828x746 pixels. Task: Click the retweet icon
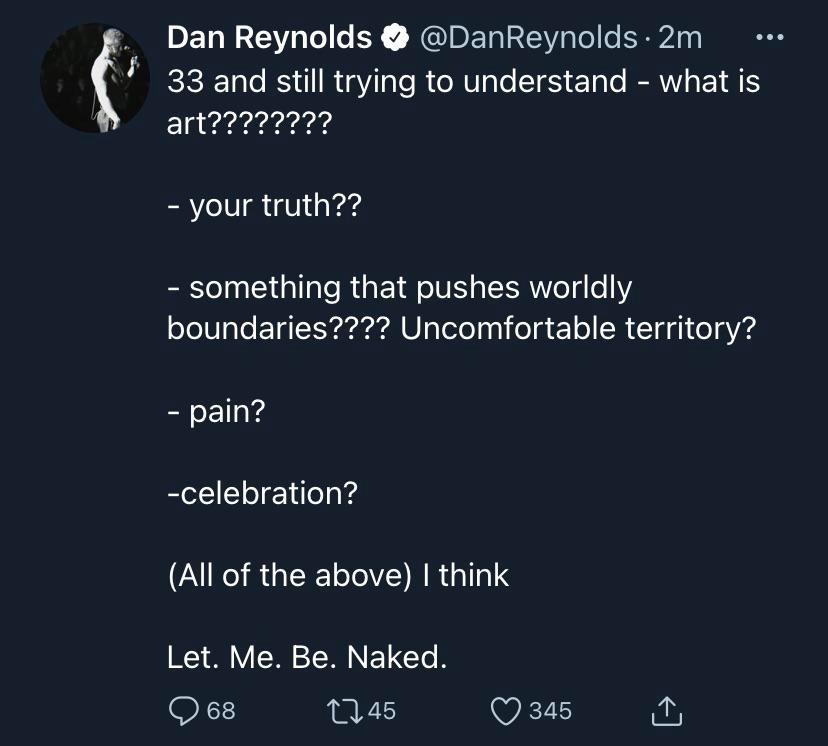coord(343,711)
